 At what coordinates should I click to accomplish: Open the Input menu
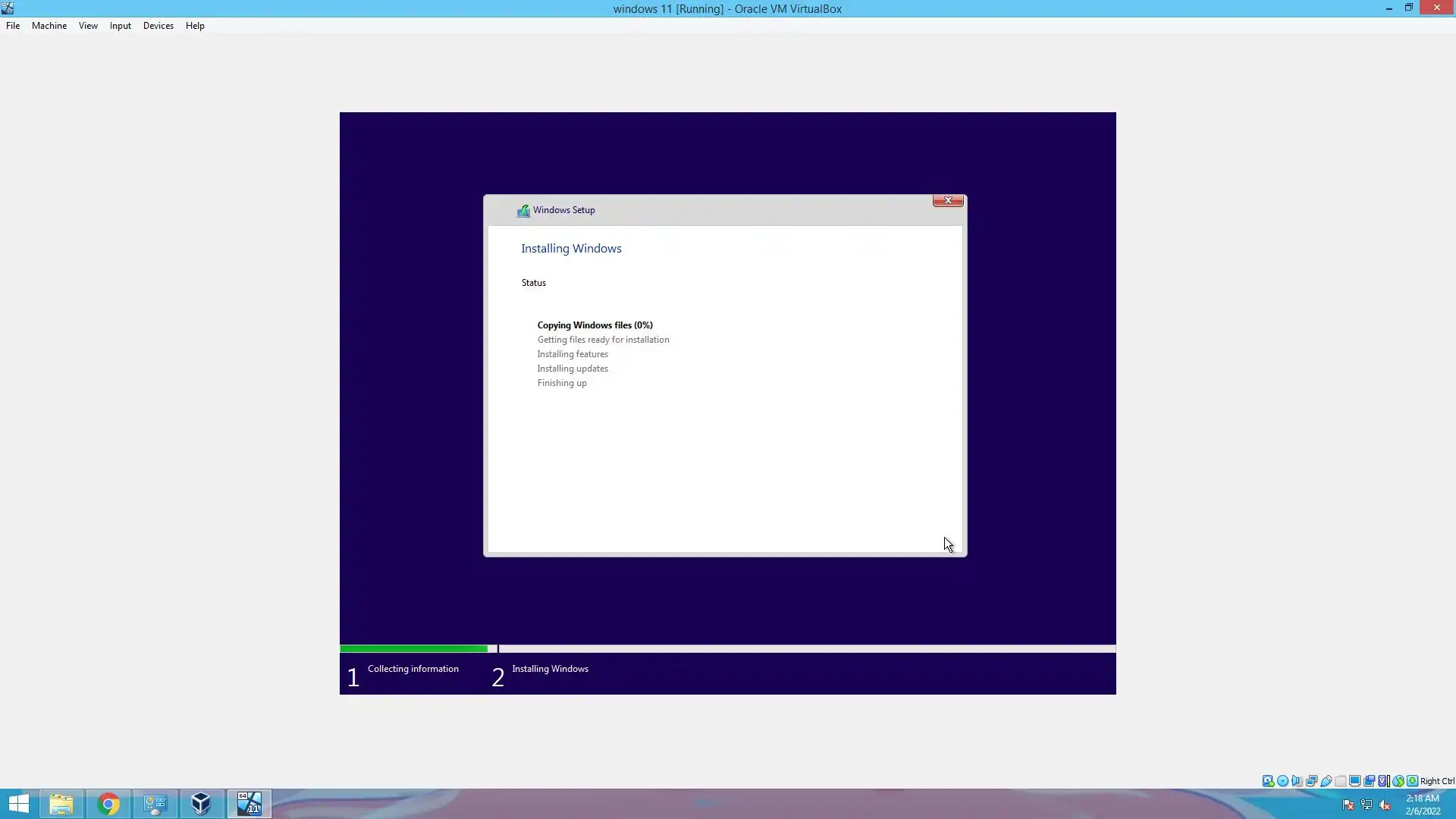pos(120,26)
